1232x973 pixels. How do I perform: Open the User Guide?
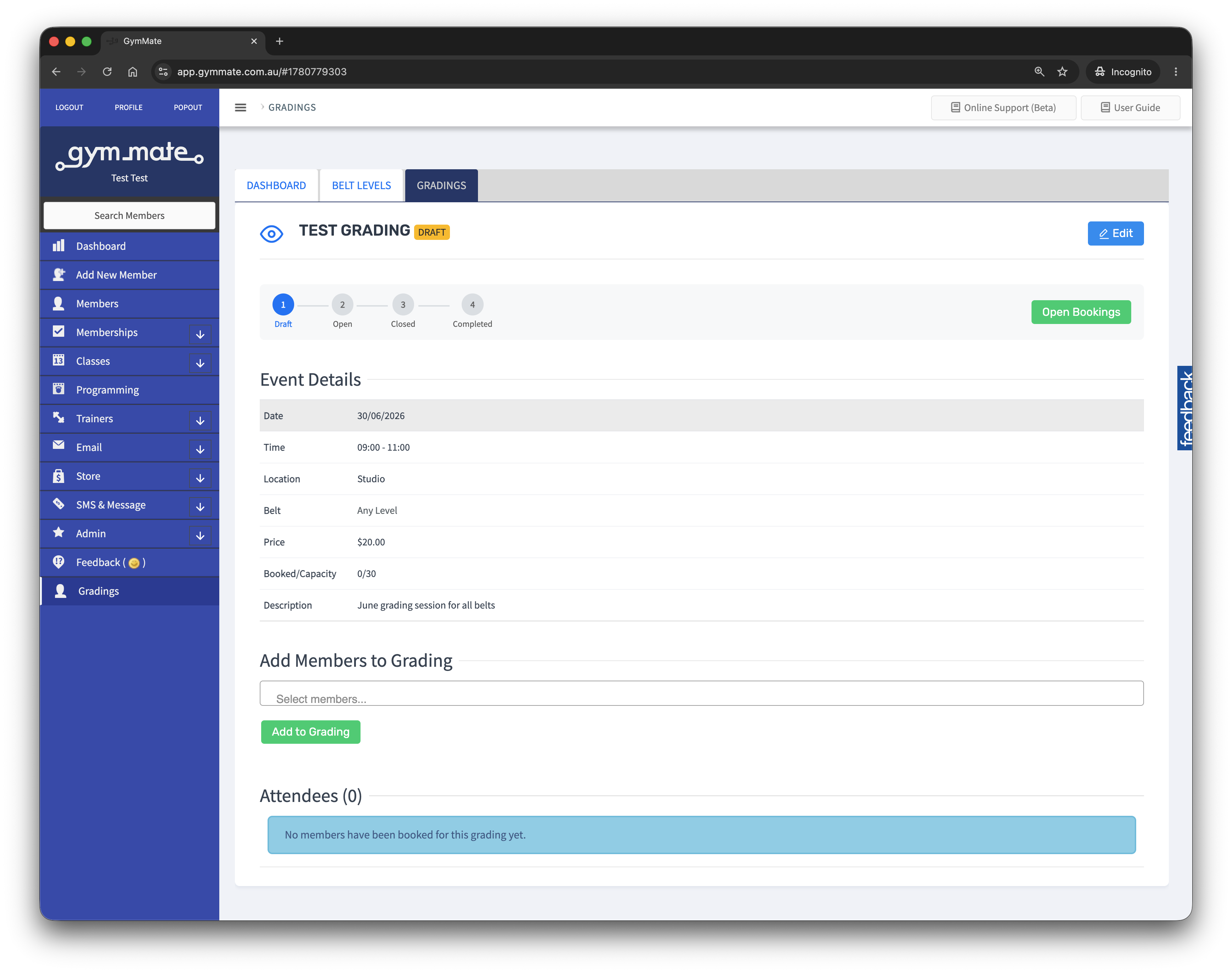[1131, 108]
